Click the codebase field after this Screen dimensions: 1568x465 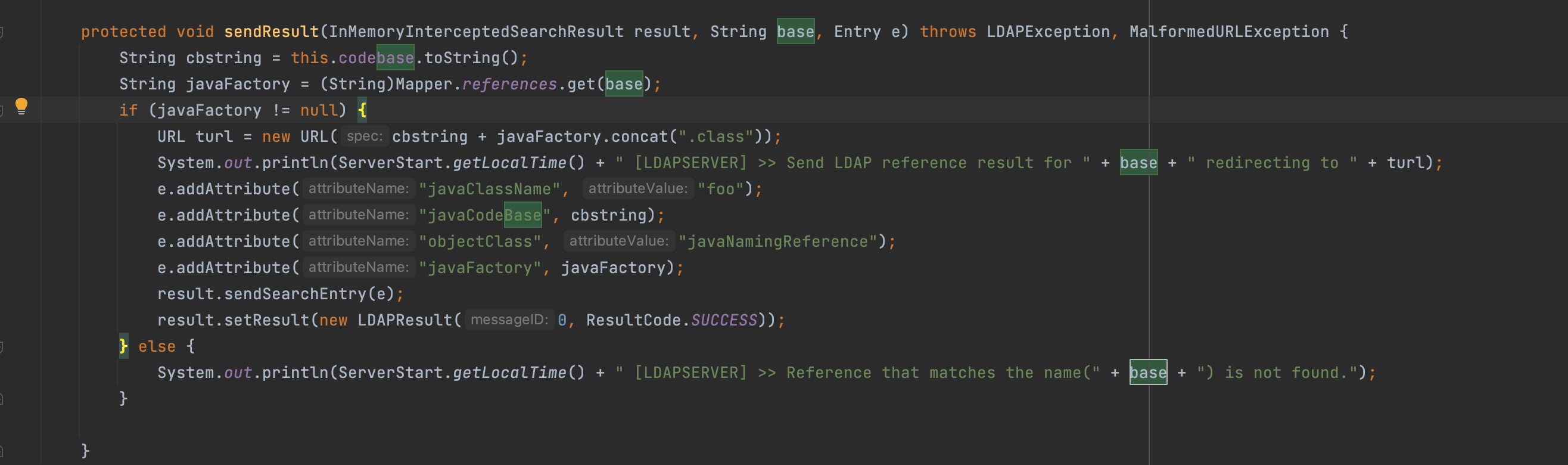[x=376, y=58]
